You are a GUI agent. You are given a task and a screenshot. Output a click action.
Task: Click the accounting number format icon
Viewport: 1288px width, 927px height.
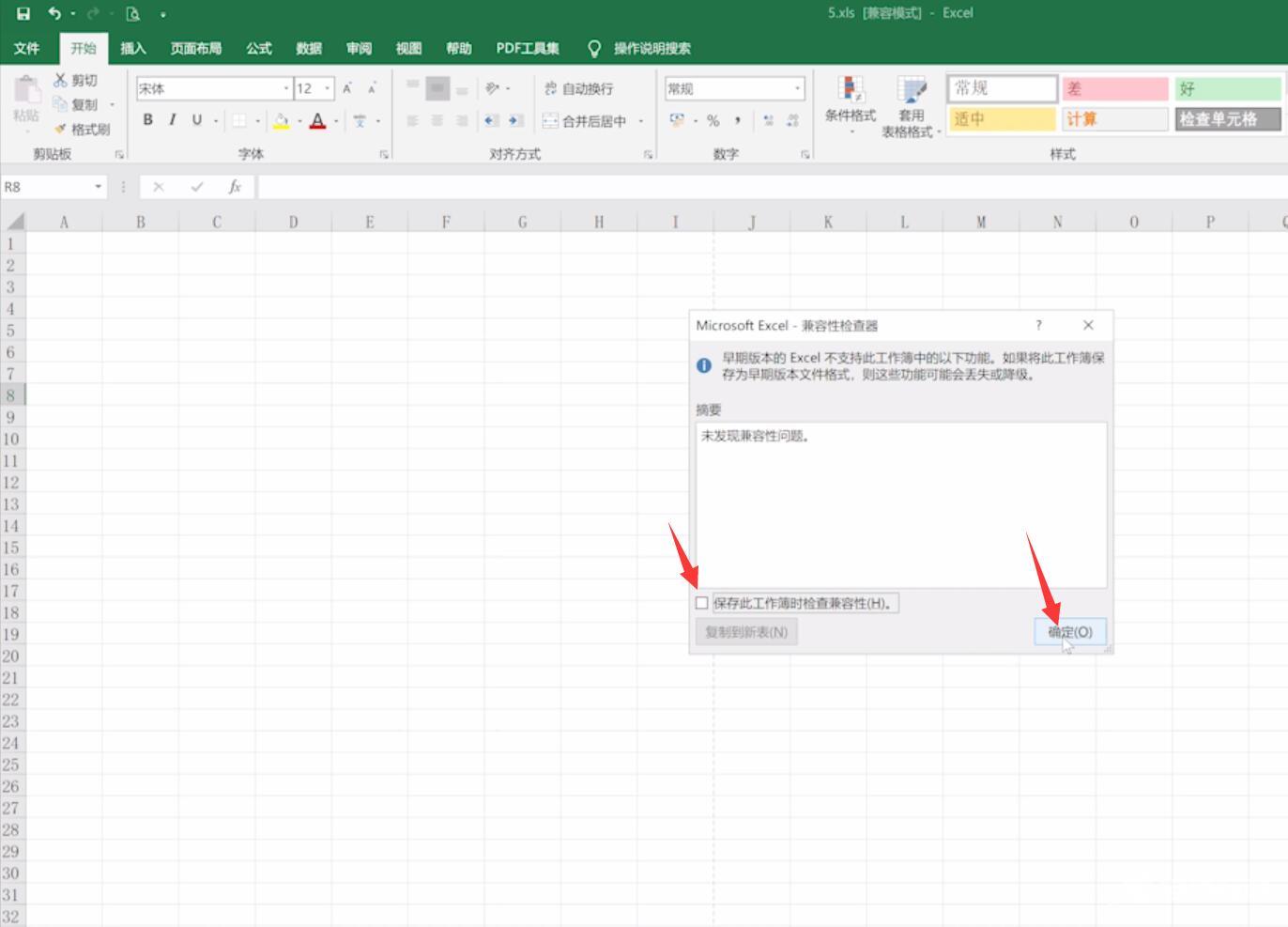tap(677, 120)
